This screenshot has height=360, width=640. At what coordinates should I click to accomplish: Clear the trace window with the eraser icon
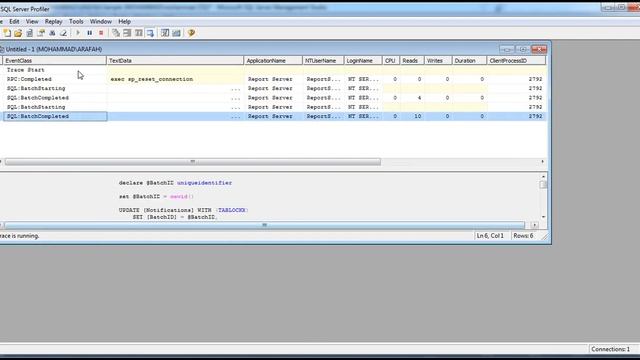[x=63, y=33]
